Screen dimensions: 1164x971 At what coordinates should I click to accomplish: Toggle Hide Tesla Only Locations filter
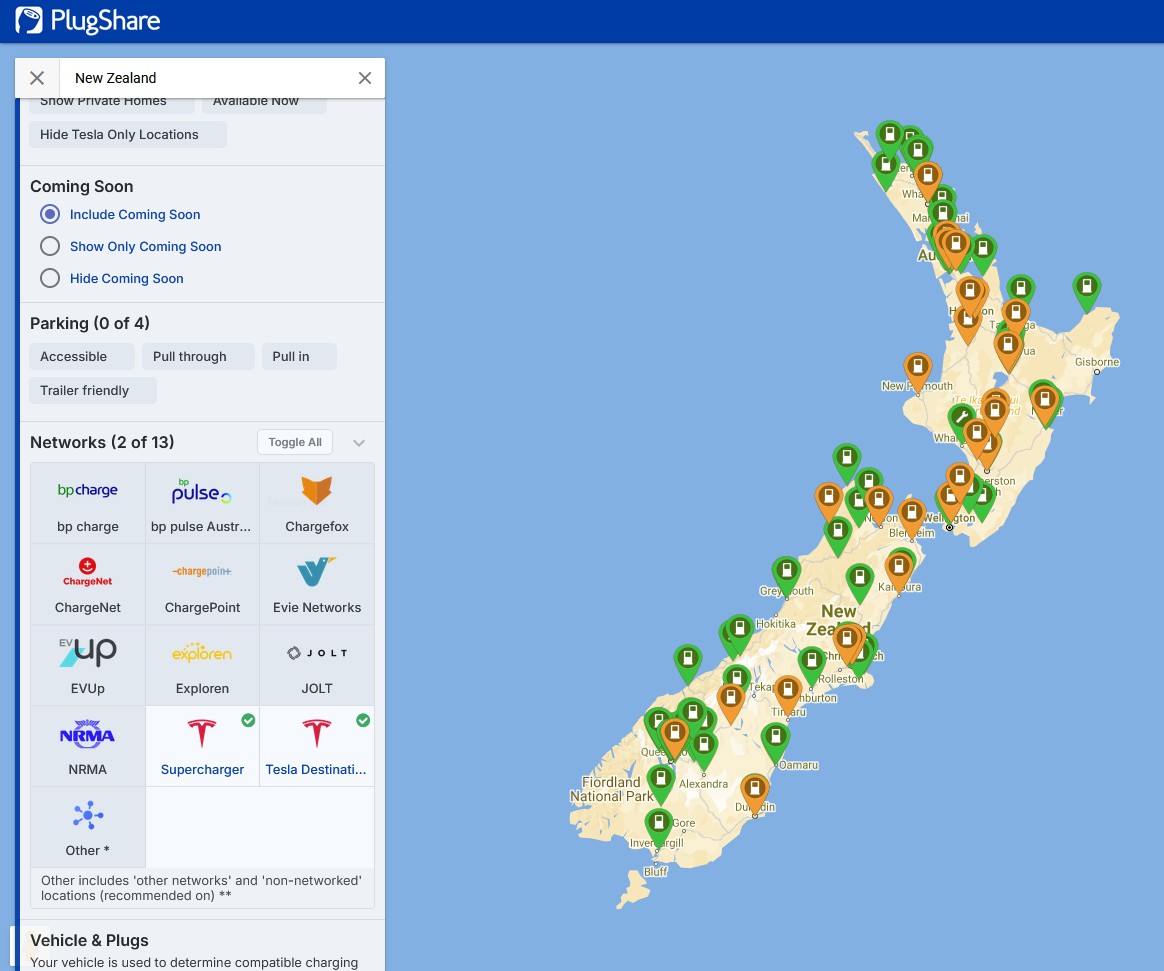[128, 134]
